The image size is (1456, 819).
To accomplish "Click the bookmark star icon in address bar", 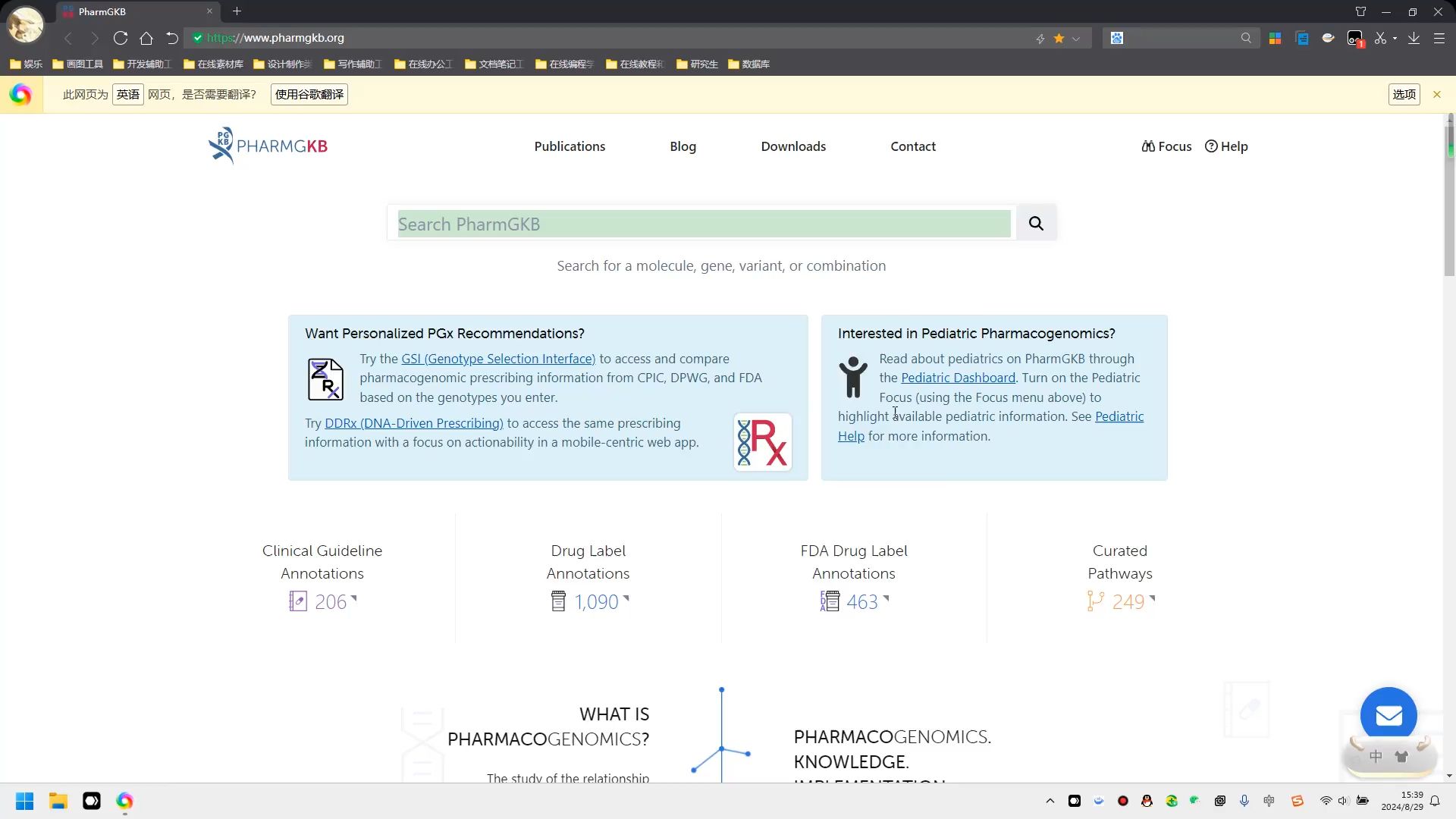I will pos(1059,38).
